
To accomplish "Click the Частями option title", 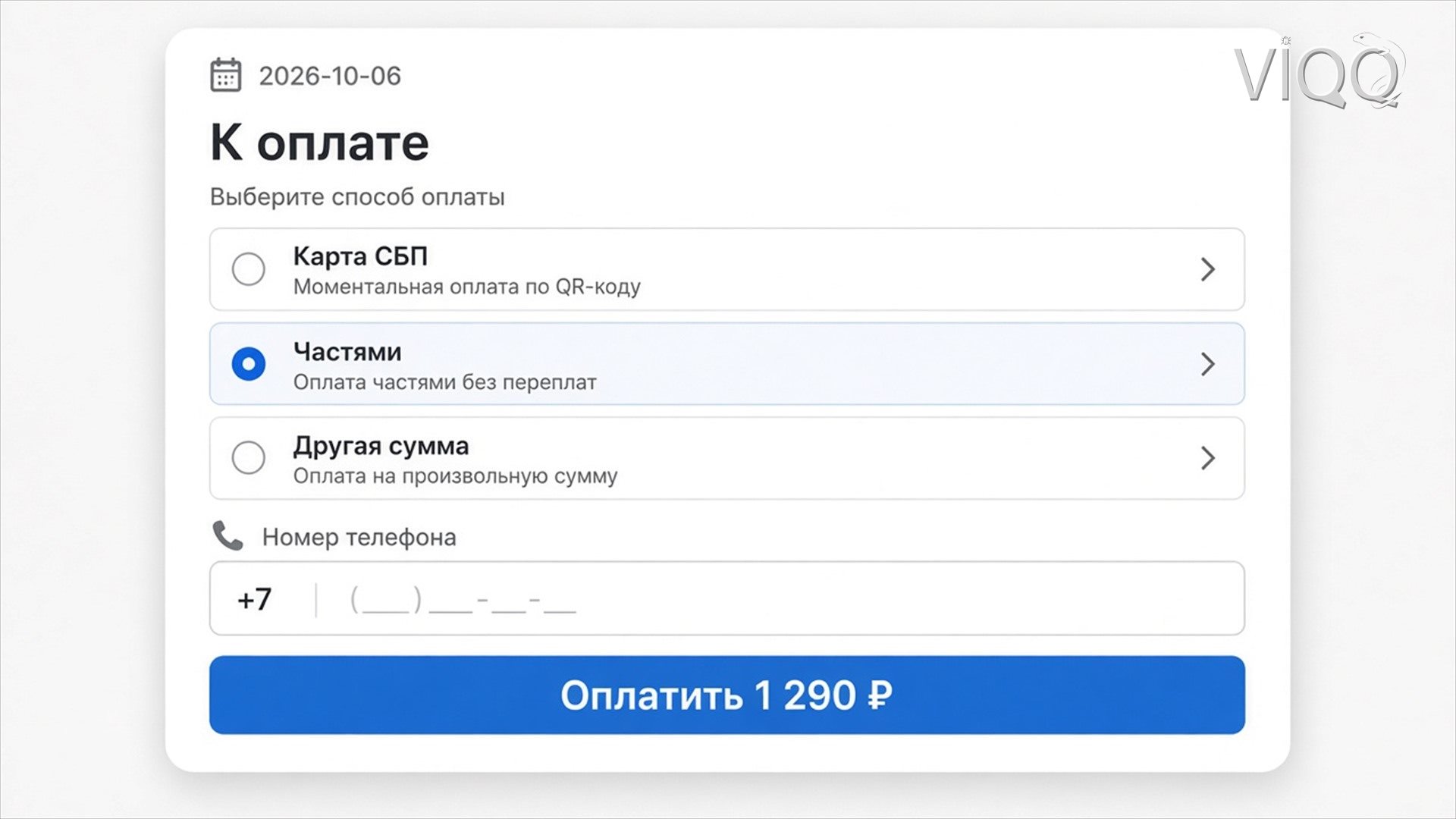I will (347, 352).
